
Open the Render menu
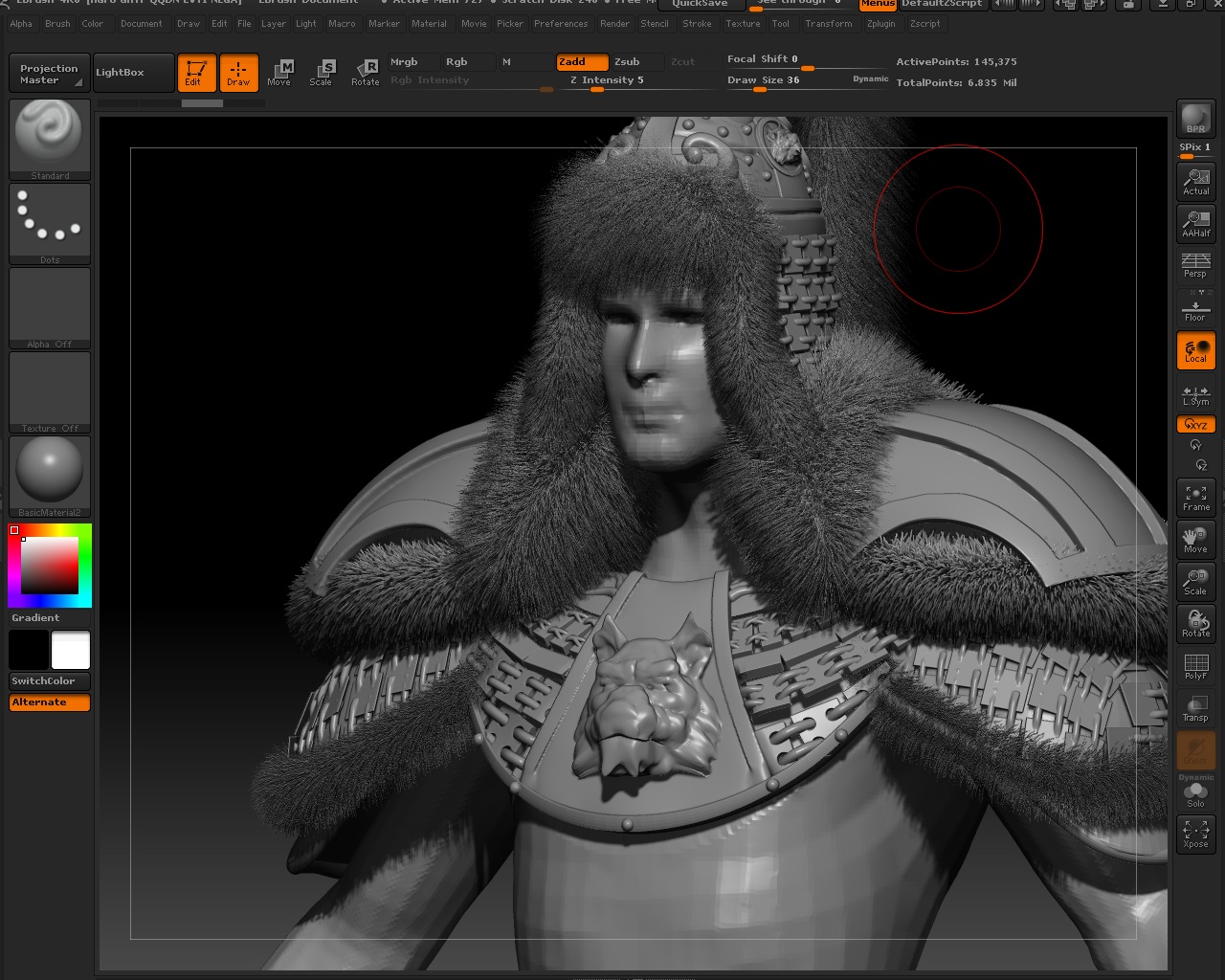click(x=615, y=24)
